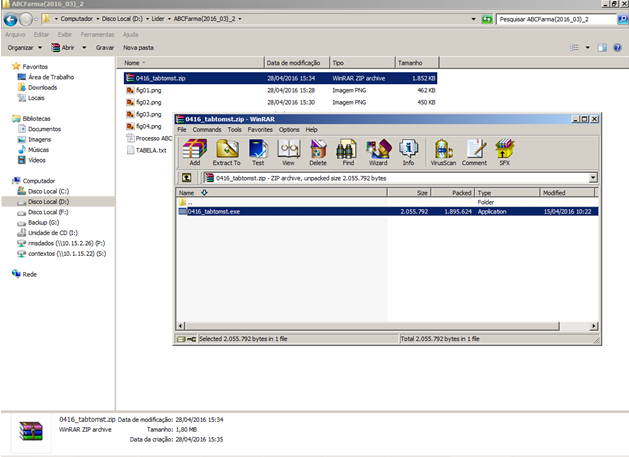Image resolution: width=629 pixels, height=457 pixels.
Task: Open the WinRAR Help menu
Action: pos(311,130)
